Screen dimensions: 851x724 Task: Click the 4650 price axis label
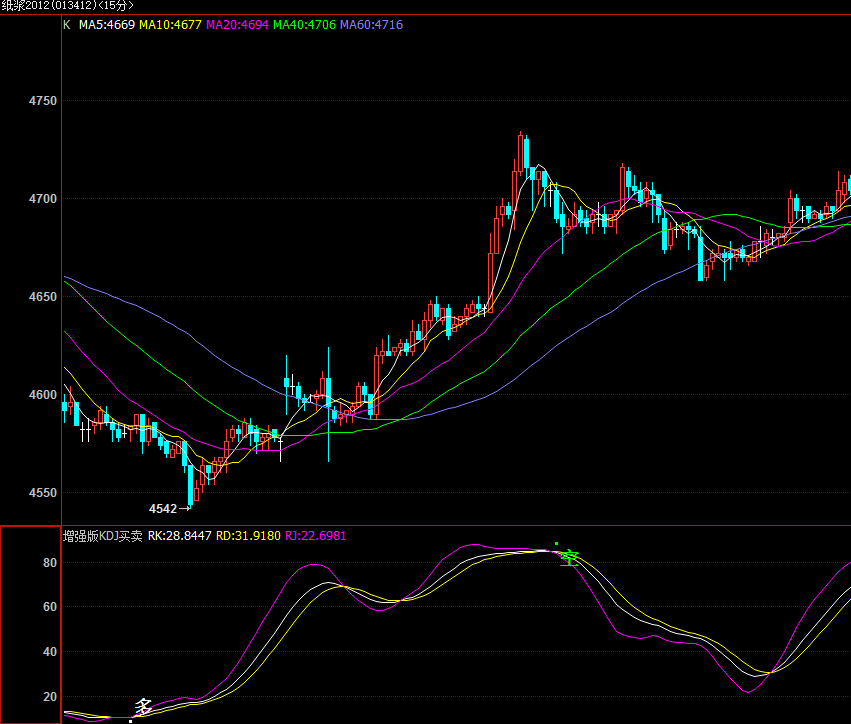[x=43, y=297]
